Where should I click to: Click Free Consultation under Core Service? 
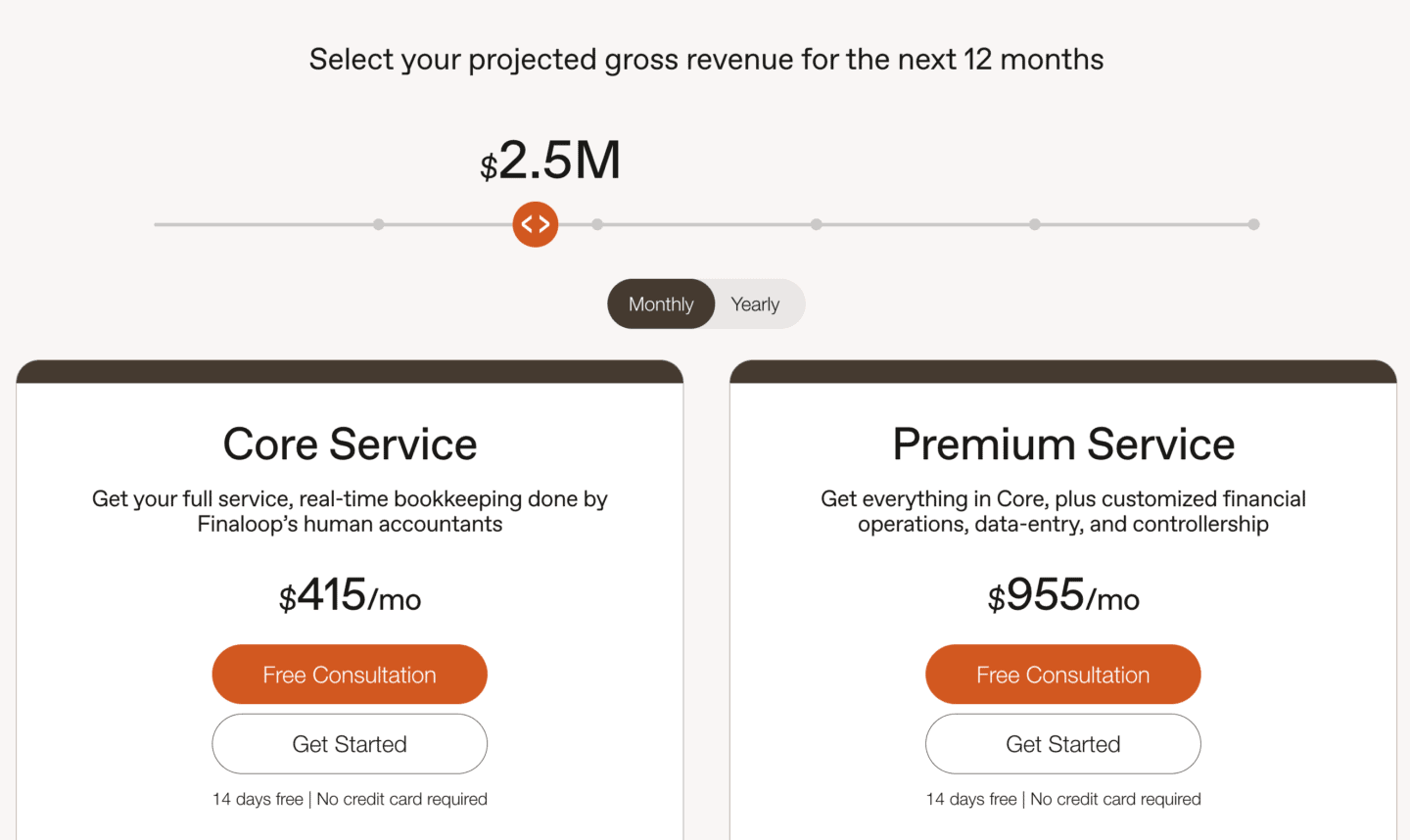350,674
